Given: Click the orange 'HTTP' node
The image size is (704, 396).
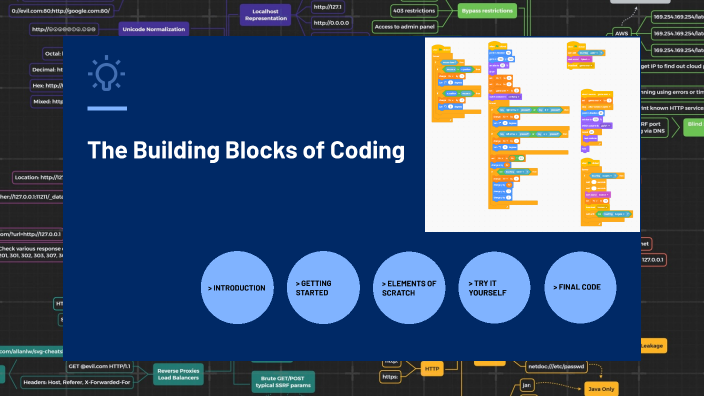Looking at the screenshot, I should (432, 369).
